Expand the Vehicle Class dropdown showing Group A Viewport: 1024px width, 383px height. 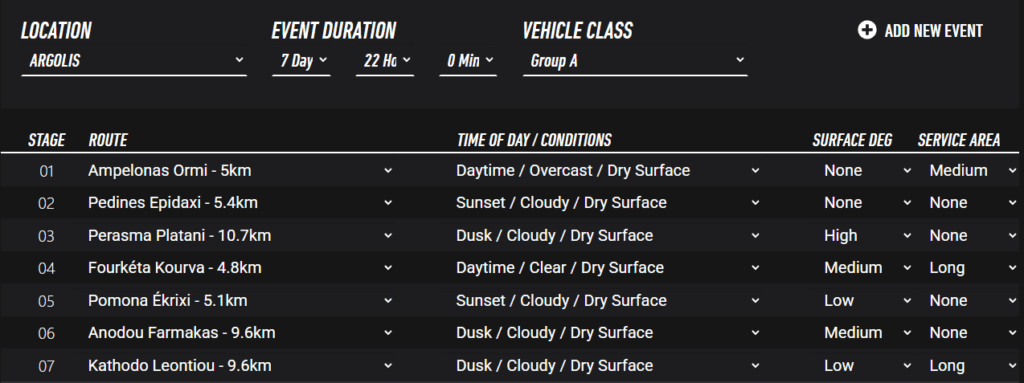coord(635,61)
